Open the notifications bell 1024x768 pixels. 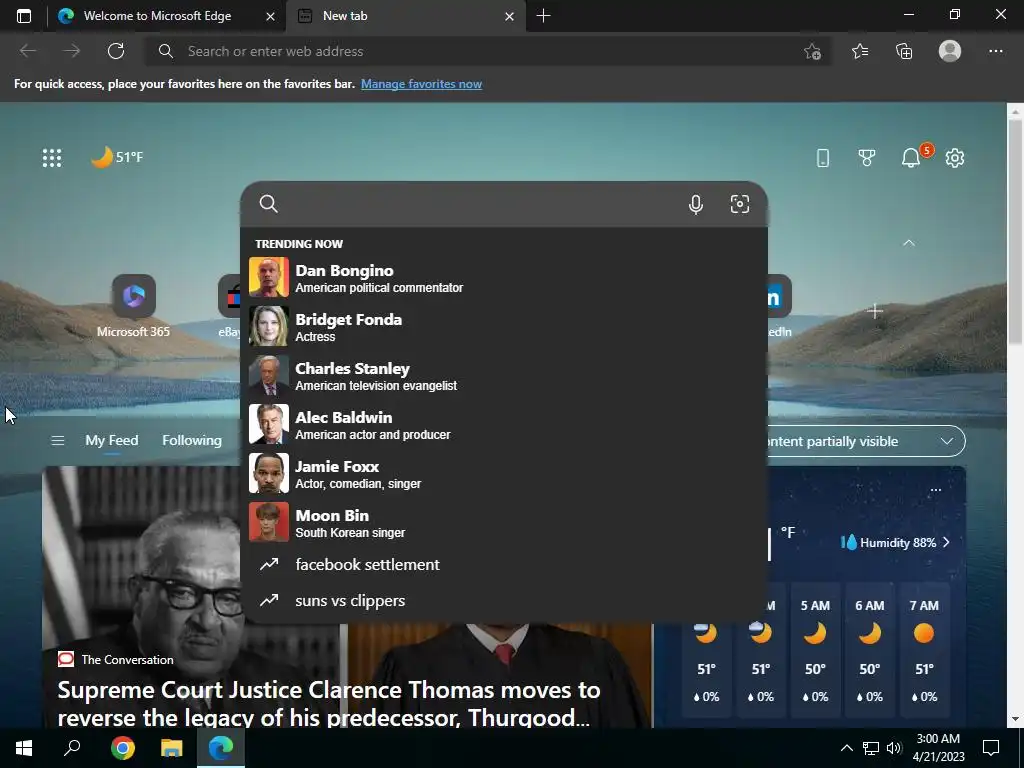(x=911, y=157)
